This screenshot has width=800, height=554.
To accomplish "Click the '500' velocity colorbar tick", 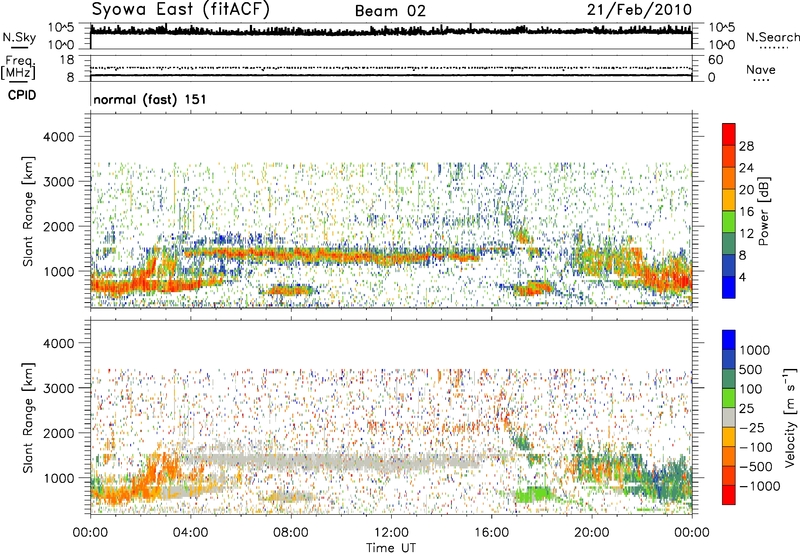I will [x=751, y=369].
